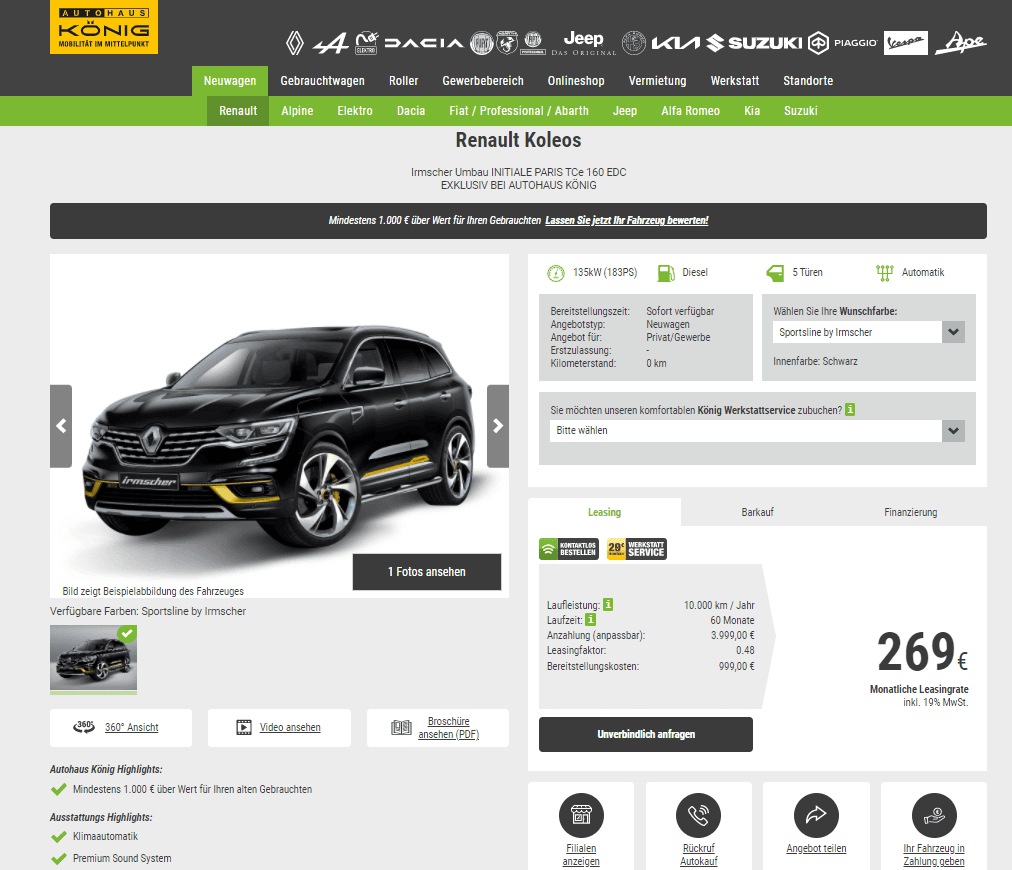Viewport: 1012px width, 870px height.
Task: Open the Alpine brand logo
Action: [x=330, y=43]
